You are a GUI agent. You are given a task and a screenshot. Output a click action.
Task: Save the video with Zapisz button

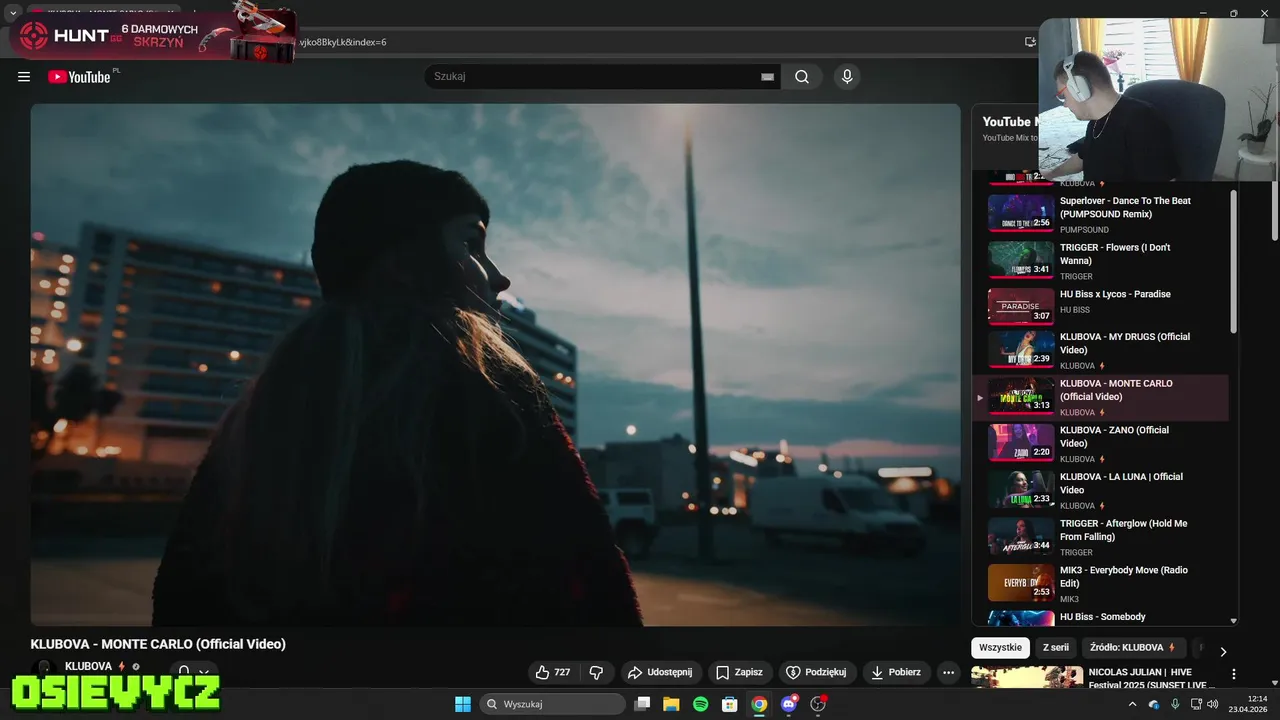pos(740,672)
